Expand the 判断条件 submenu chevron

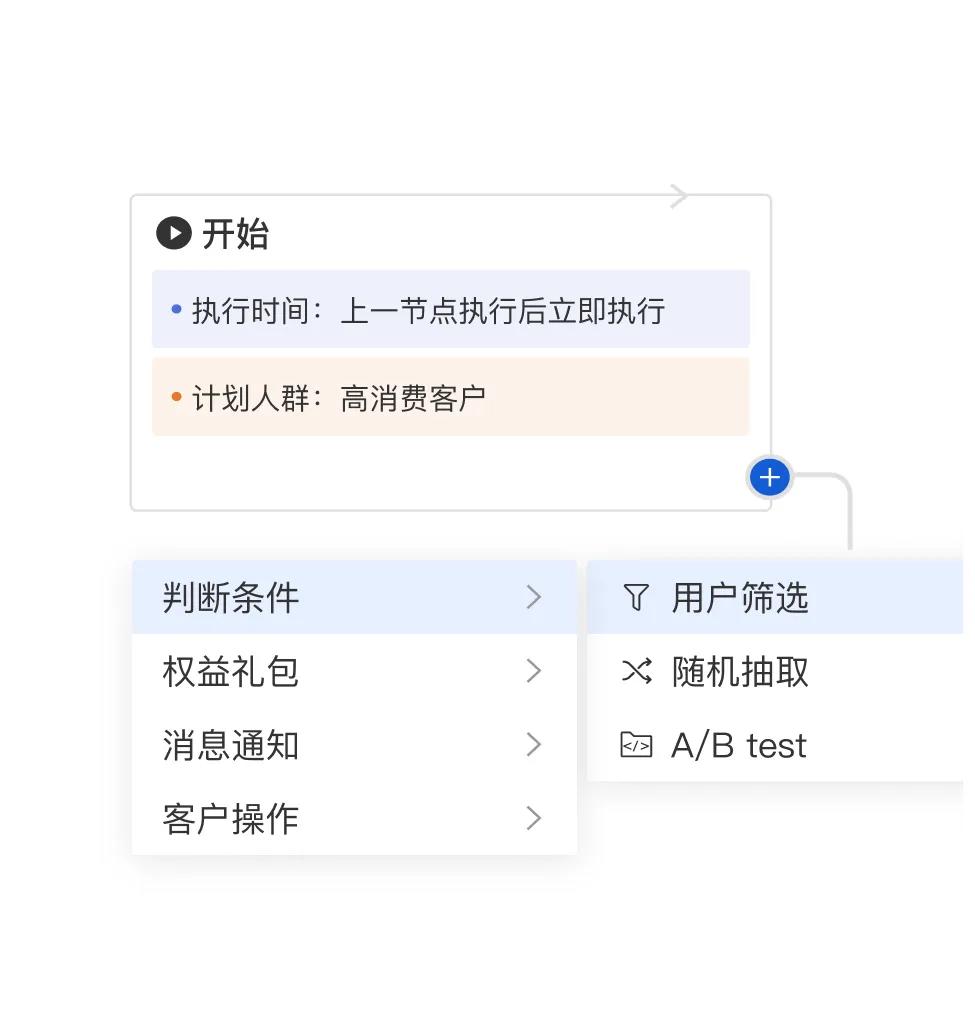coord(534,598)
